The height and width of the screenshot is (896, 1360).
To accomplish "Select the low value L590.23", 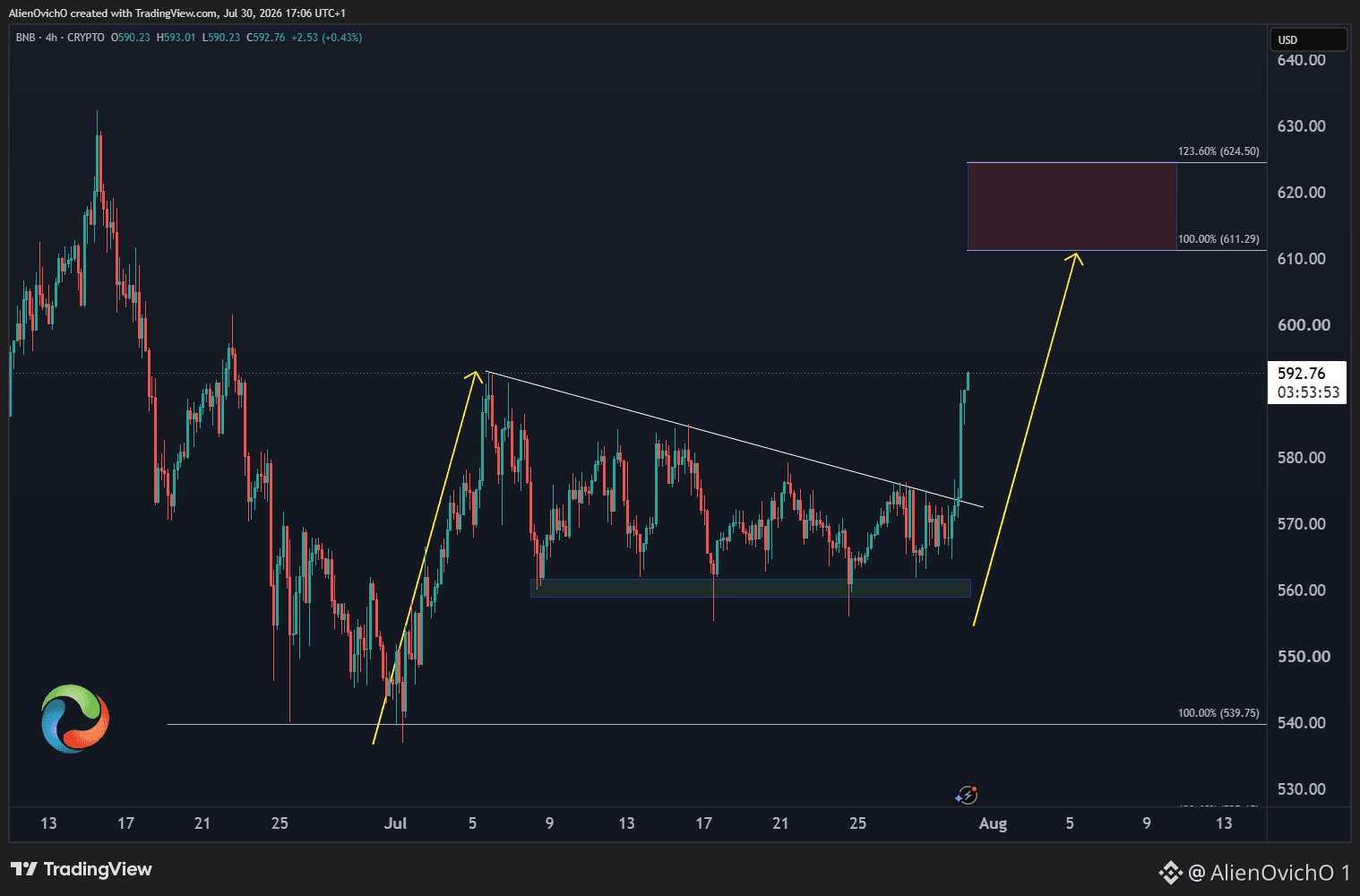I will tap(221, 38).
